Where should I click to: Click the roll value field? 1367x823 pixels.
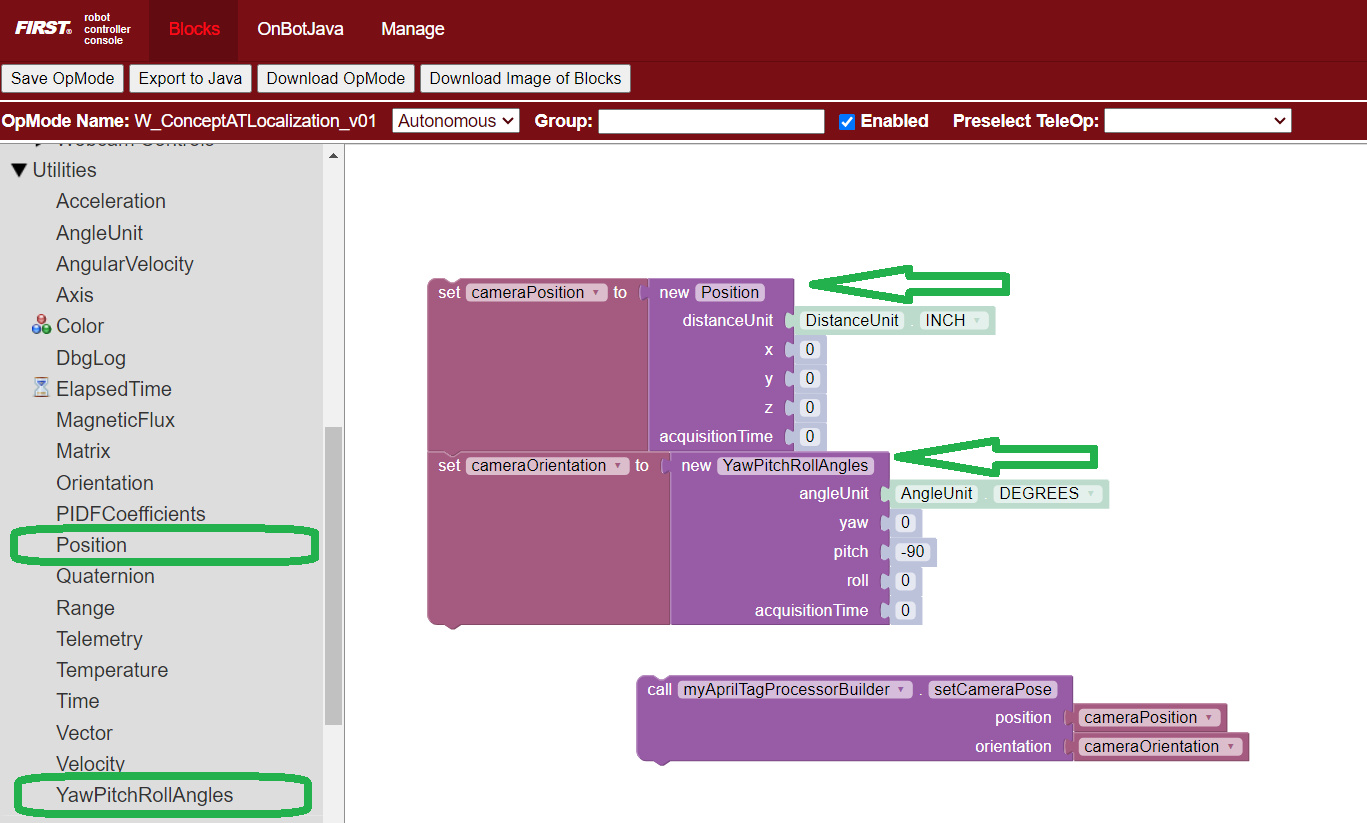point(904,581)
